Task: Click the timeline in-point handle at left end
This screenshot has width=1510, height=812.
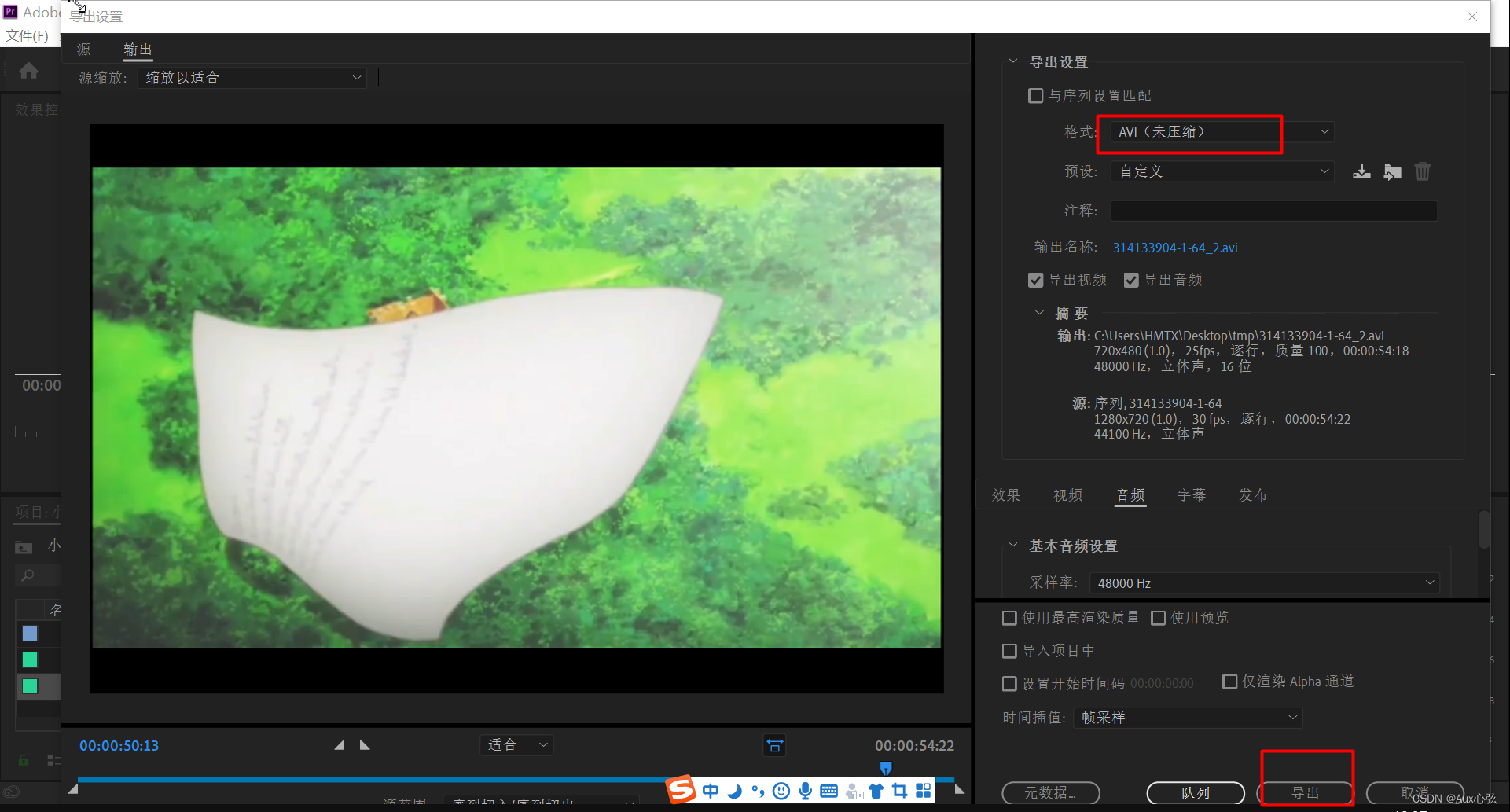Action: (x=73, y=788)
